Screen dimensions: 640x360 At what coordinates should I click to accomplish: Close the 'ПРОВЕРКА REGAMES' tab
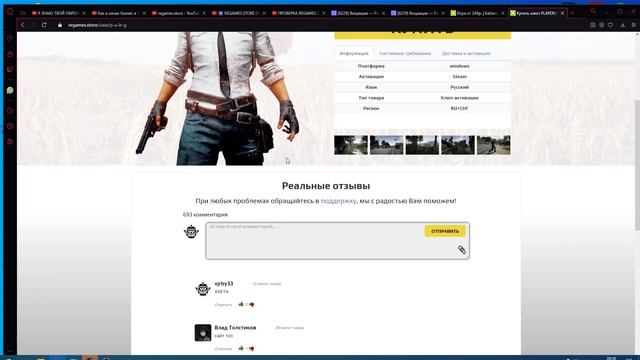click(324, 13)
